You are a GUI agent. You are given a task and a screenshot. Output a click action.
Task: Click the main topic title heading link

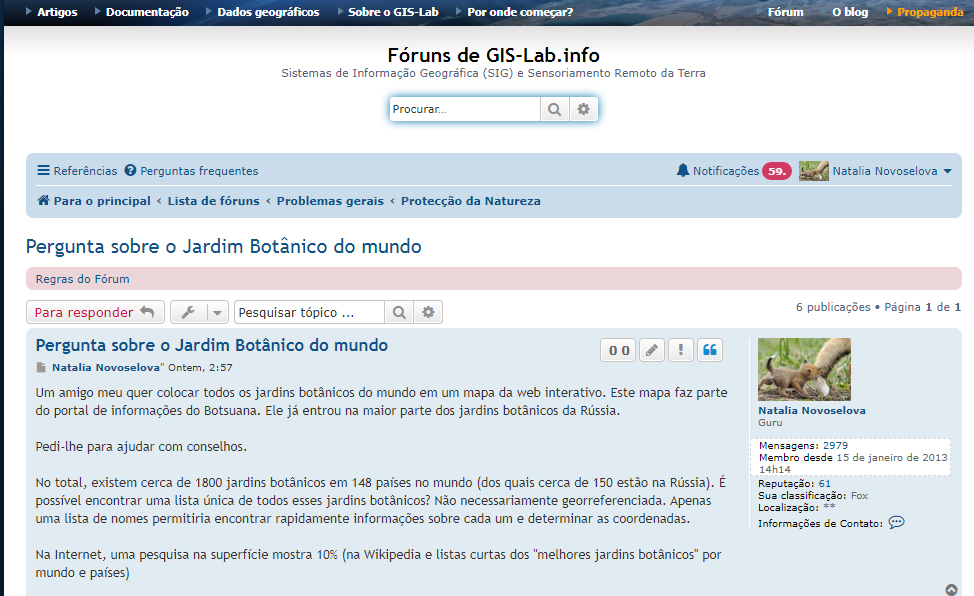point(224,247)
